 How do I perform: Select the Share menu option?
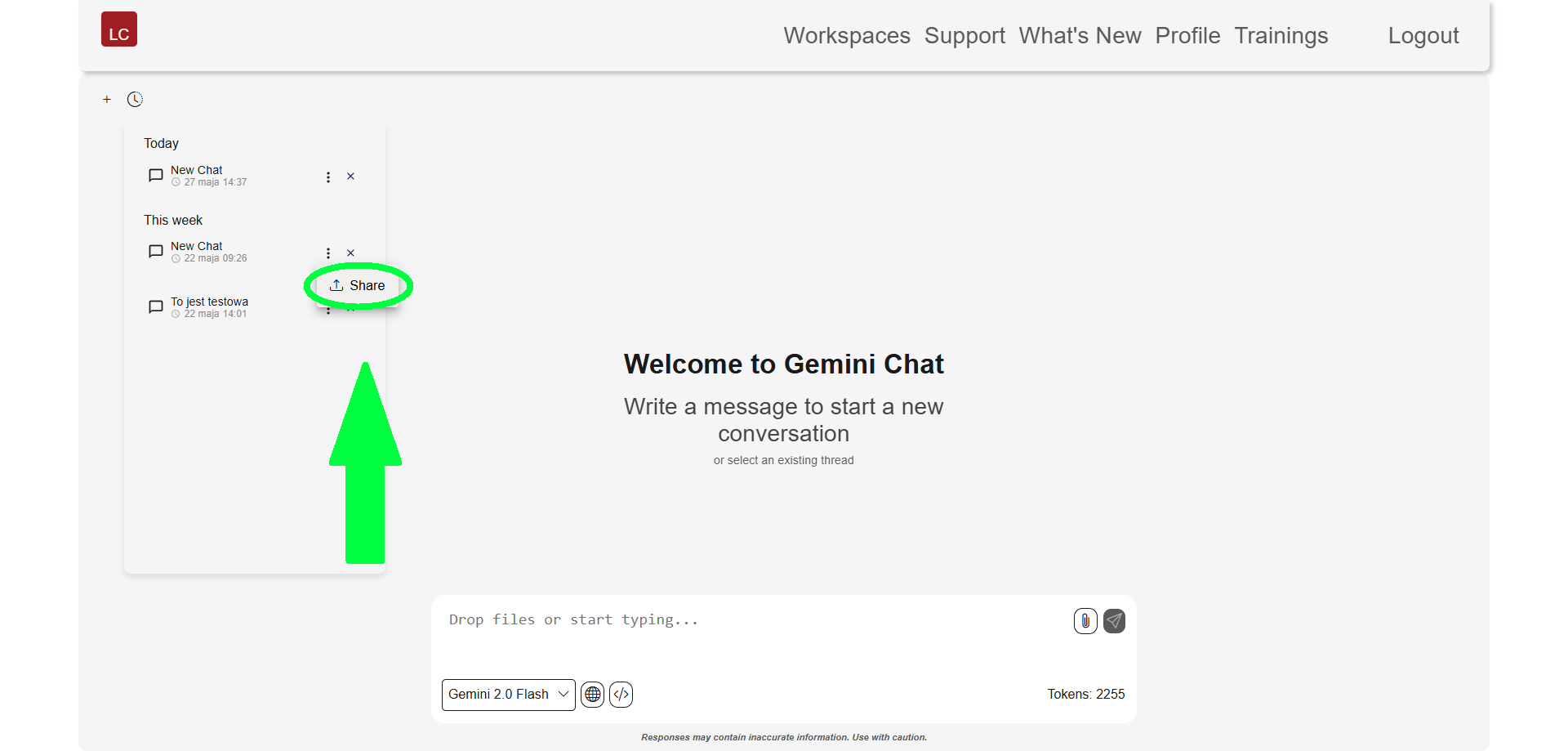358,285
